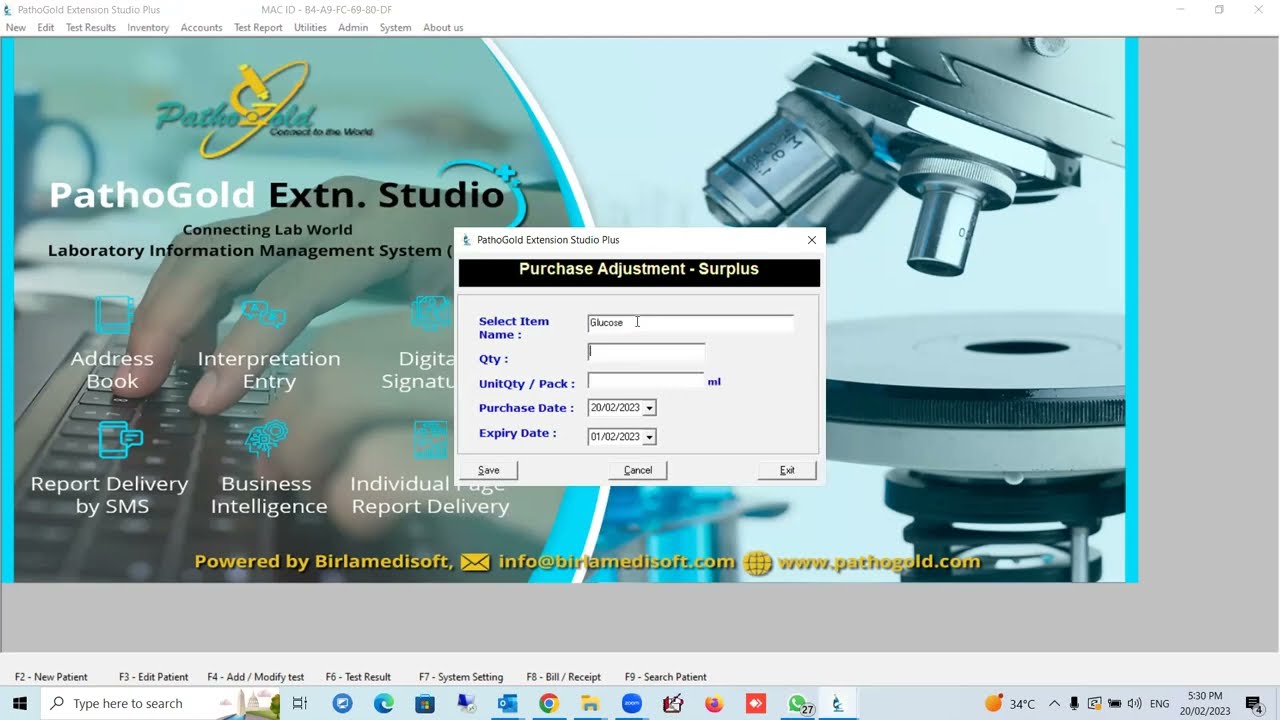Show hidden system tray icons
Screen dimensions: 1280x720
(x=1054, y=703)
